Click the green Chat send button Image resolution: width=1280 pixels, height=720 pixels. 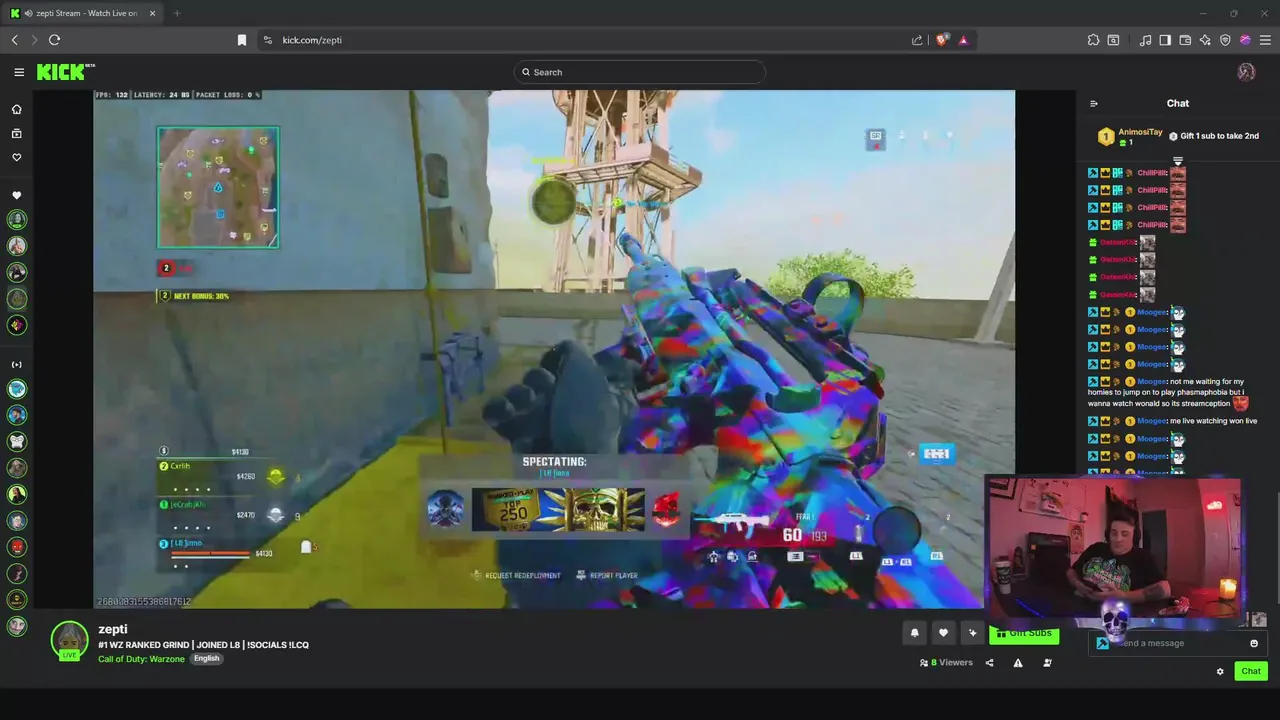[x=1251, y=671]
